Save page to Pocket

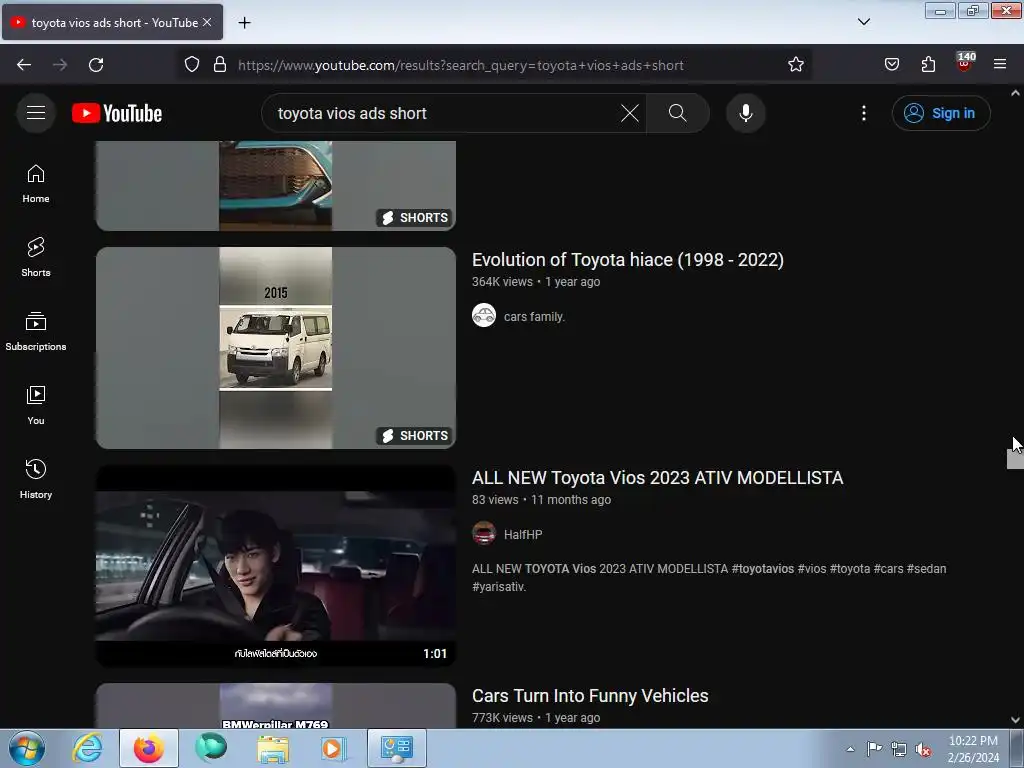tap(892, 65)
